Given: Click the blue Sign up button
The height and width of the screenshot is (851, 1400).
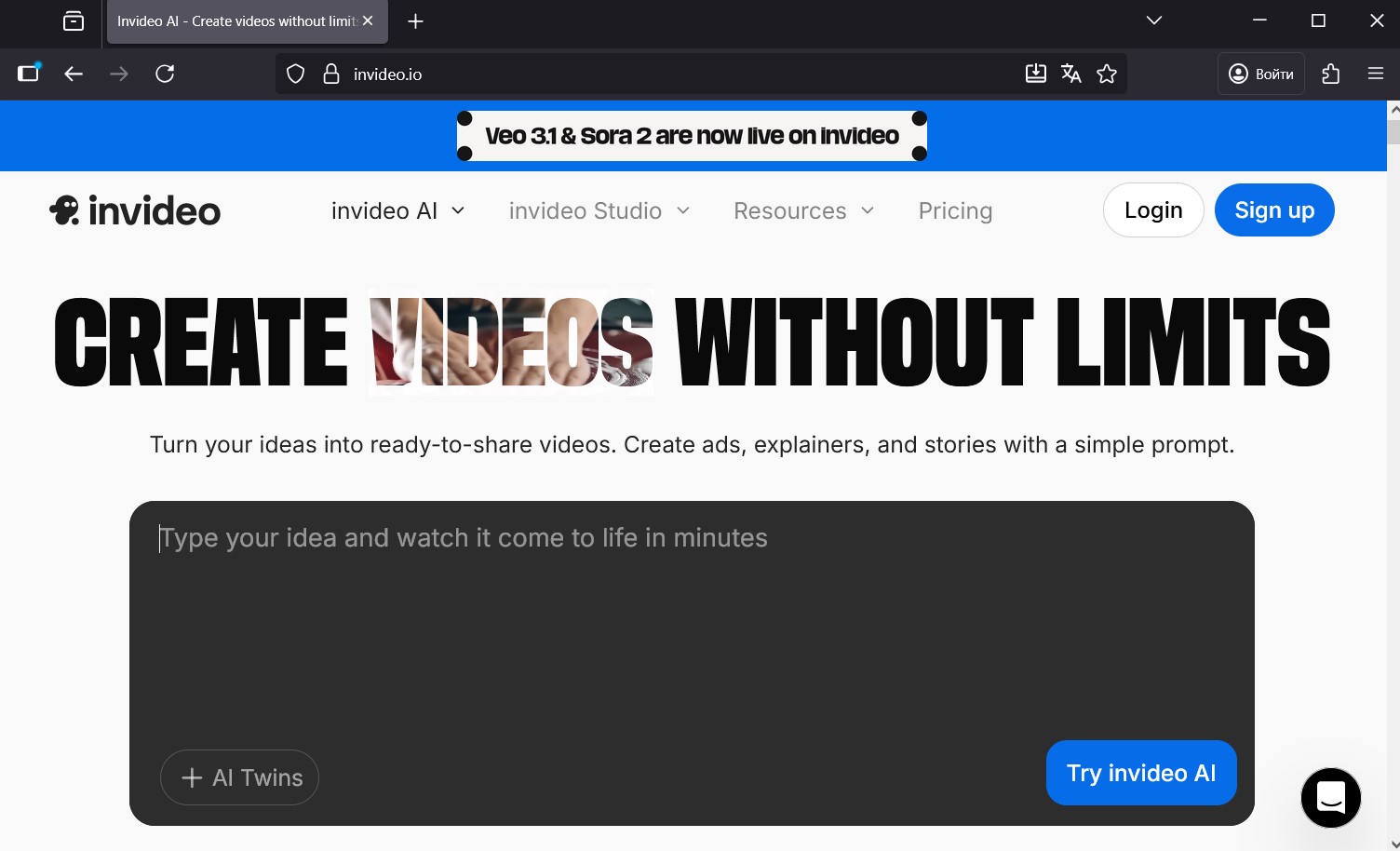Looking at the screenshot, I should (1273, 210).
